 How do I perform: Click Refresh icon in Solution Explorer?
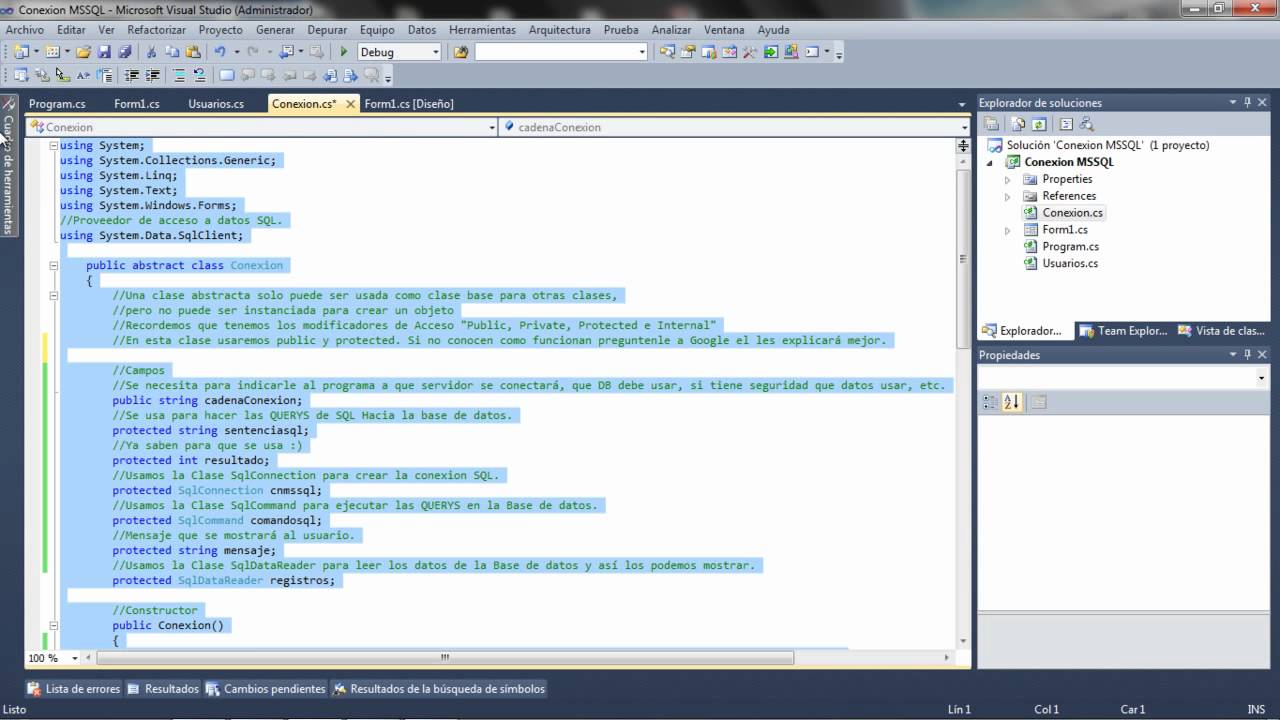pos(1039,124)
